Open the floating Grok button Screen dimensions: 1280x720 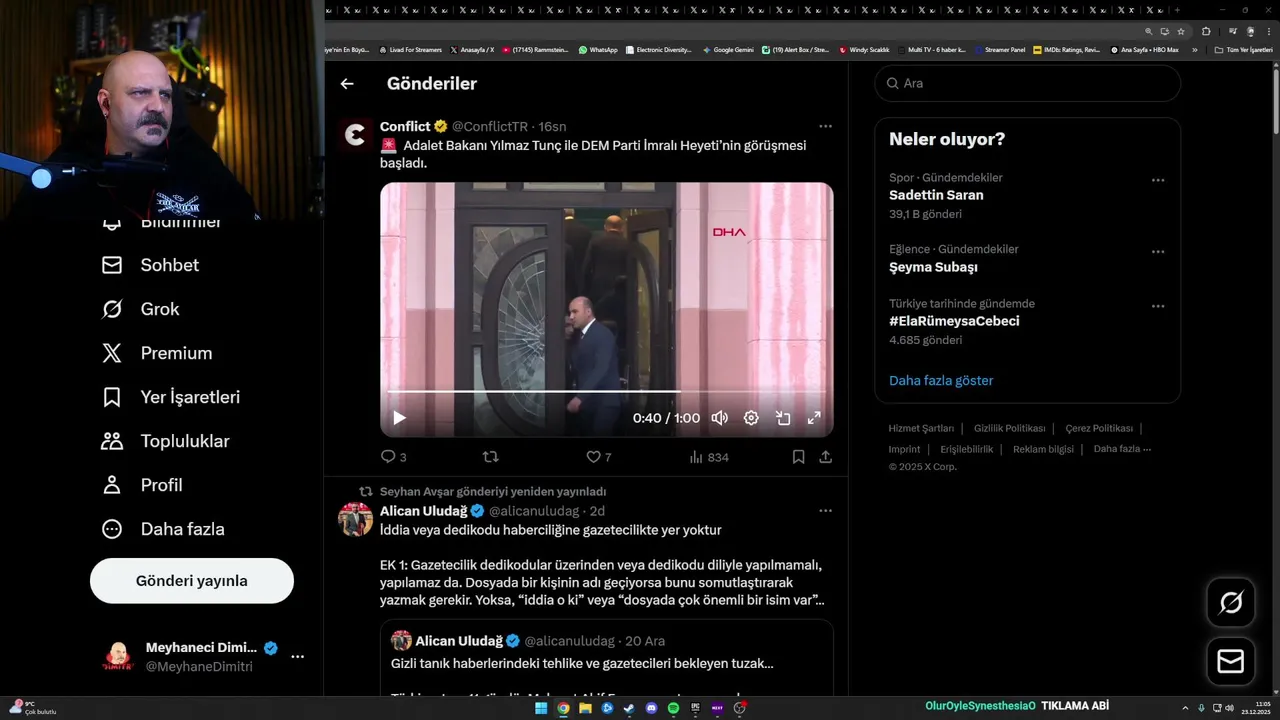click(x=1231, y=603)
